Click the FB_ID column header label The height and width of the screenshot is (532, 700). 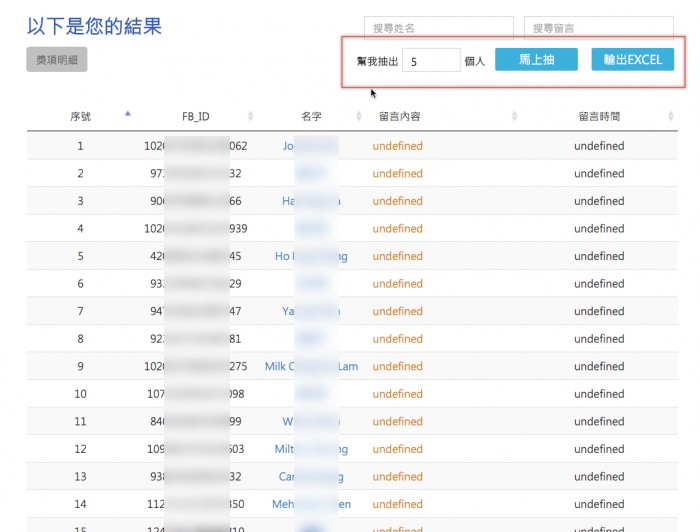pyautogui.click(x=195, y=116)
